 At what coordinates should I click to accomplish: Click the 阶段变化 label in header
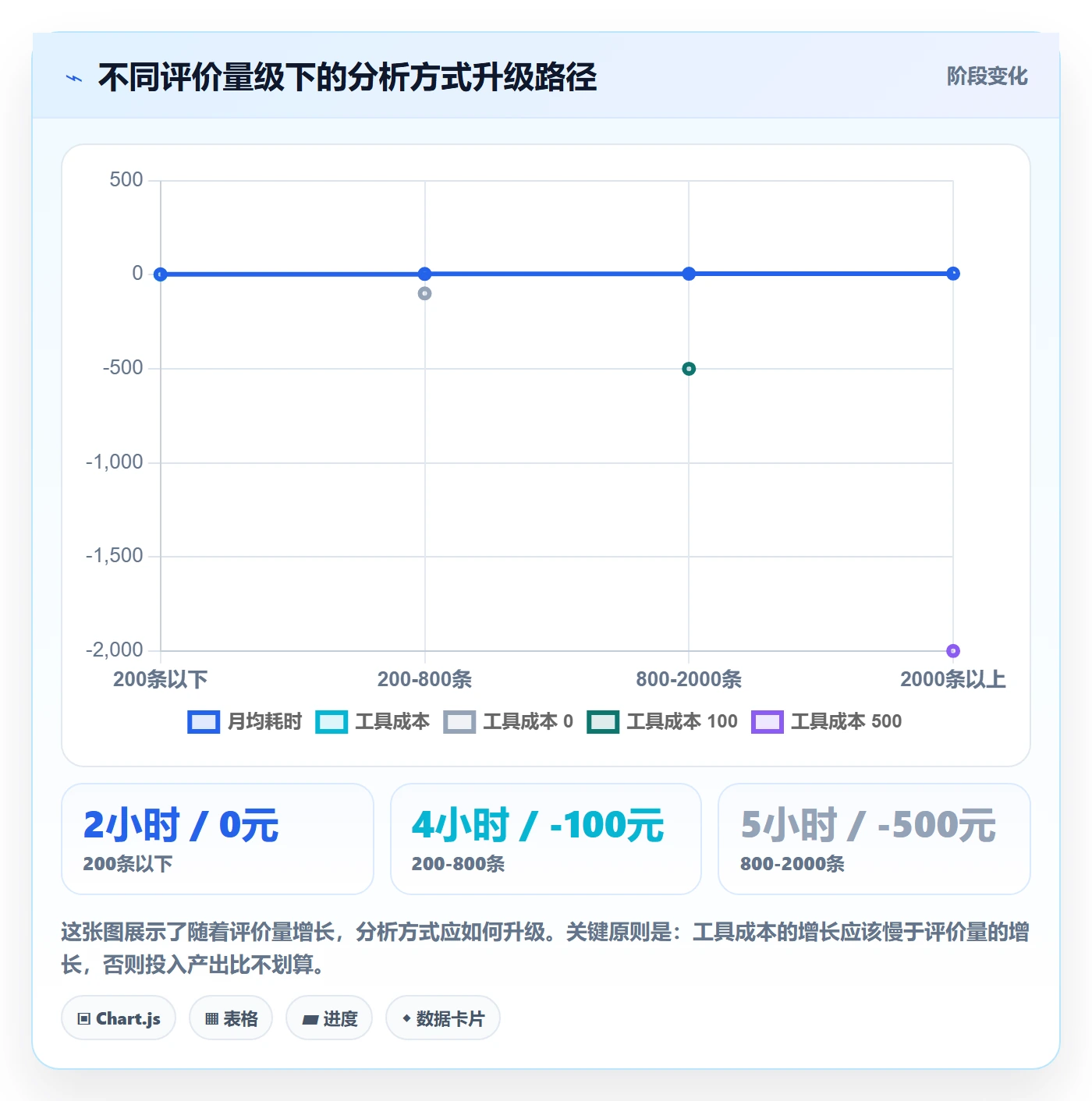[987, 76]
